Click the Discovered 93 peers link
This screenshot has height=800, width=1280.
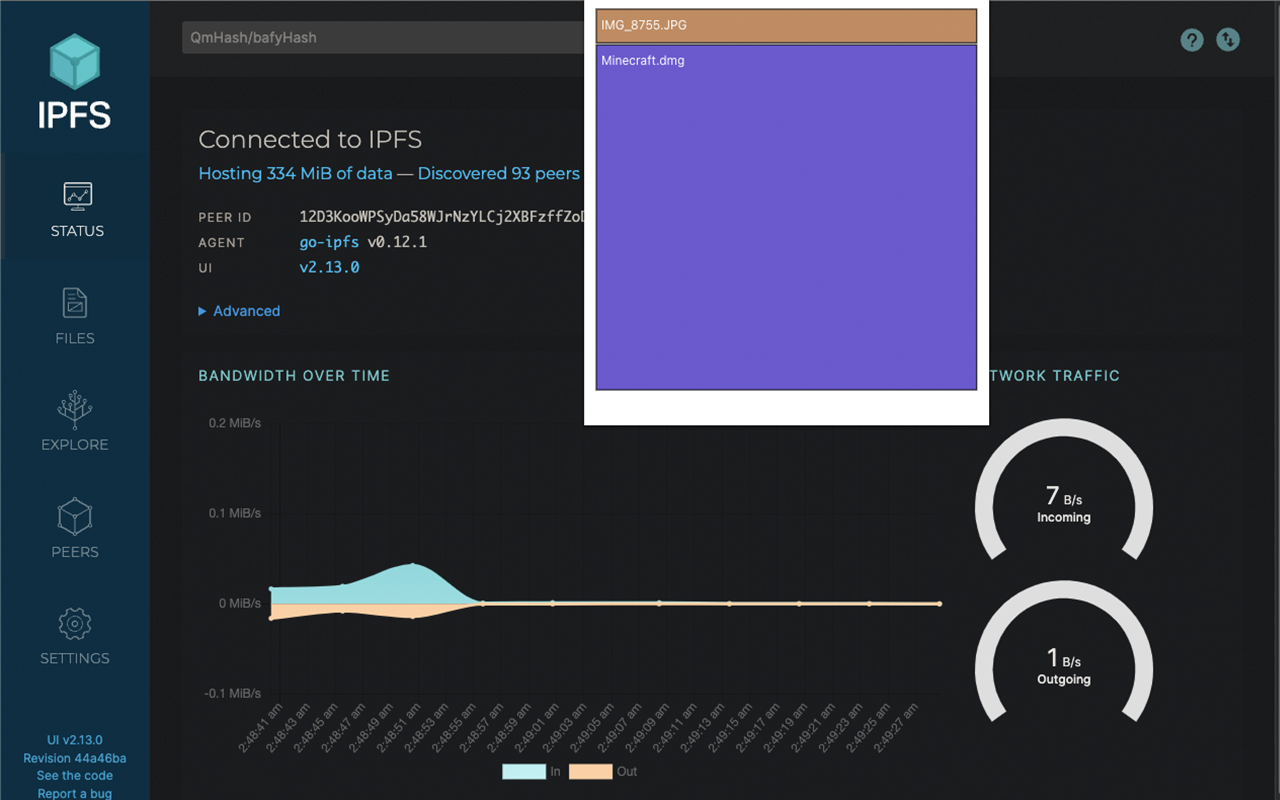pyautogui.click(x=498, y=173)
